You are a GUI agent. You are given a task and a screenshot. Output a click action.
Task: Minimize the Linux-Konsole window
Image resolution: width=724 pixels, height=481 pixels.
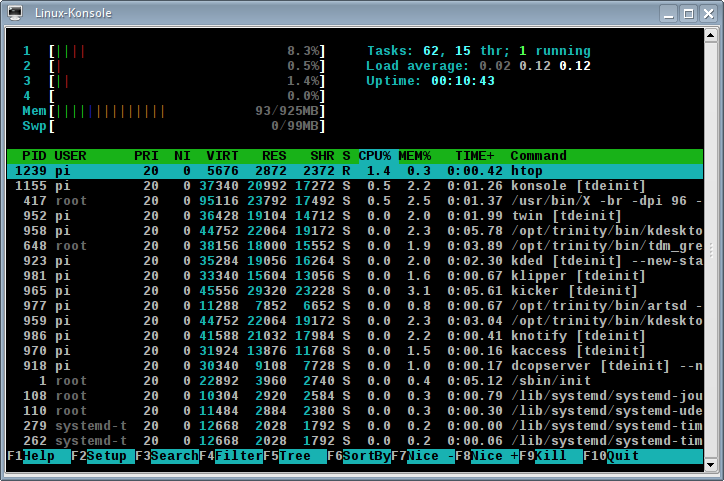tap(669, 13)
